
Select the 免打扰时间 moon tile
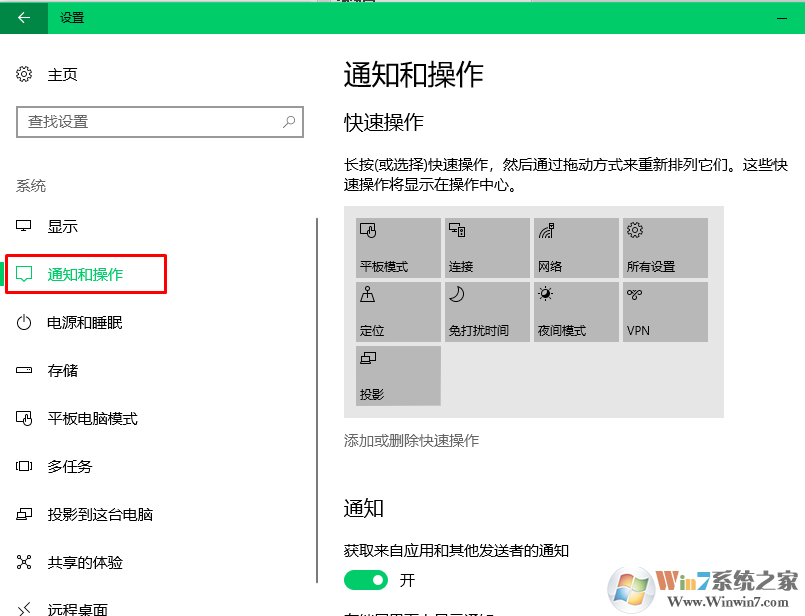(x=487, y=312)
